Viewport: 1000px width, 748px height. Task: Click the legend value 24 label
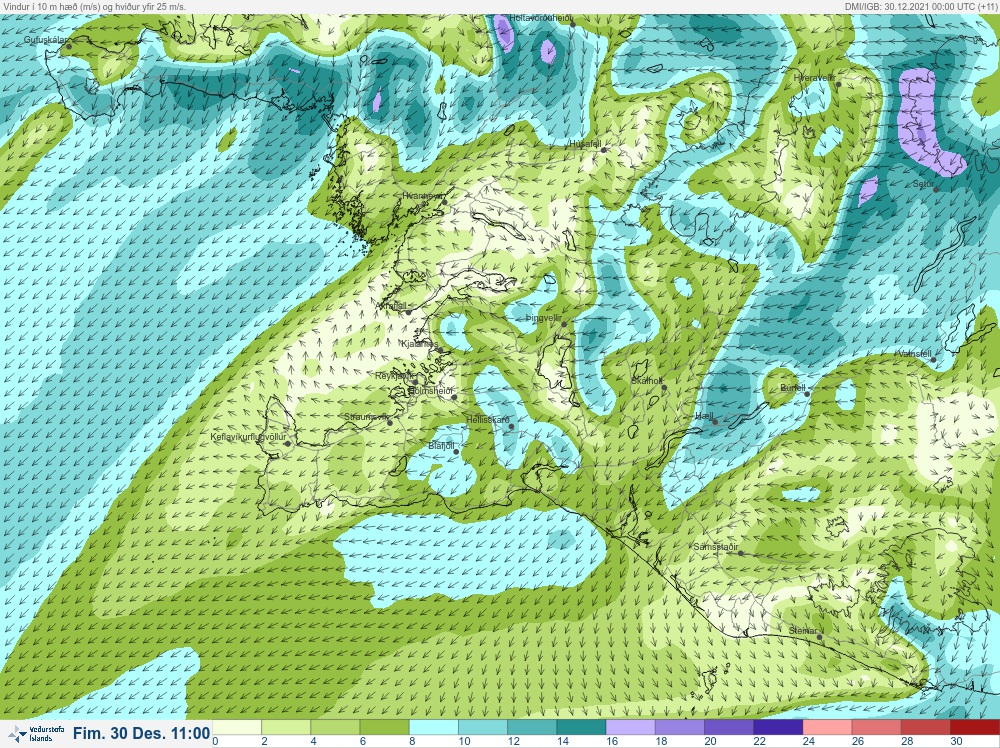click(809, 741)
